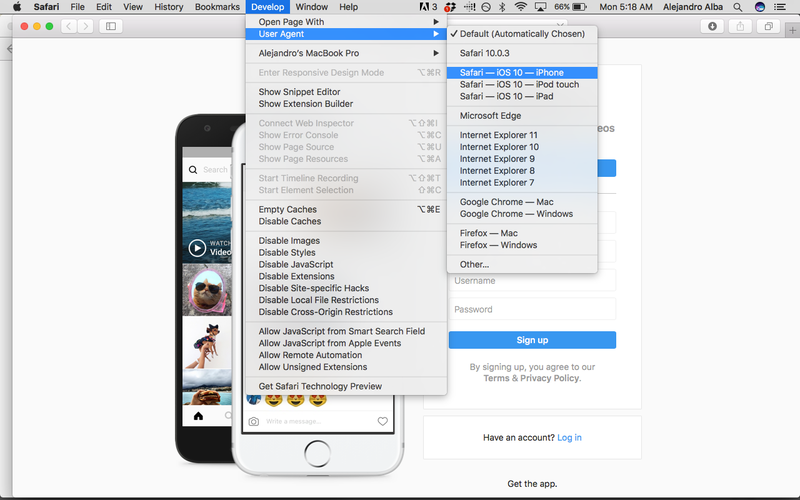This screenshot has height=500, width=800.
Task: Toggle Disable Images option
Action: pos(289,240)
